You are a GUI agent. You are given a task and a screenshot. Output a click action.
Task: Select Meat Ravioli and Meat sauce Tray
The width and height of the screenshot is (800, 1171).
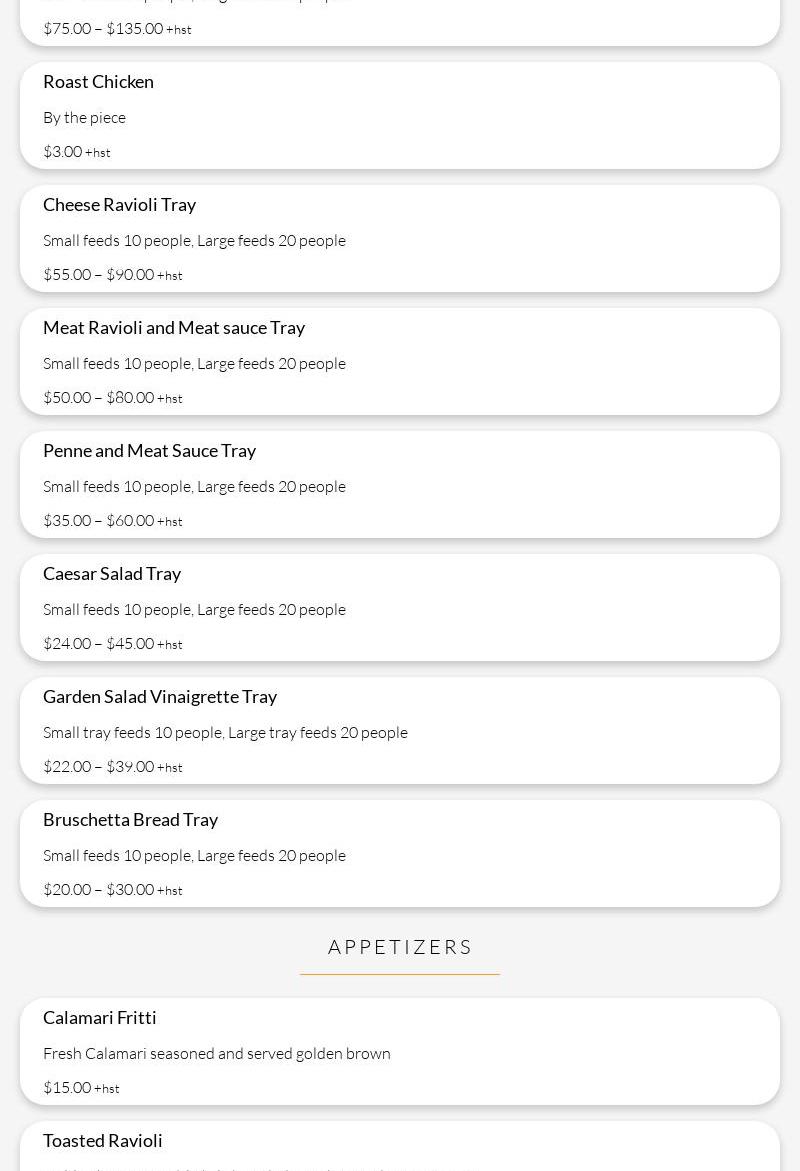(x=174, y=328)
